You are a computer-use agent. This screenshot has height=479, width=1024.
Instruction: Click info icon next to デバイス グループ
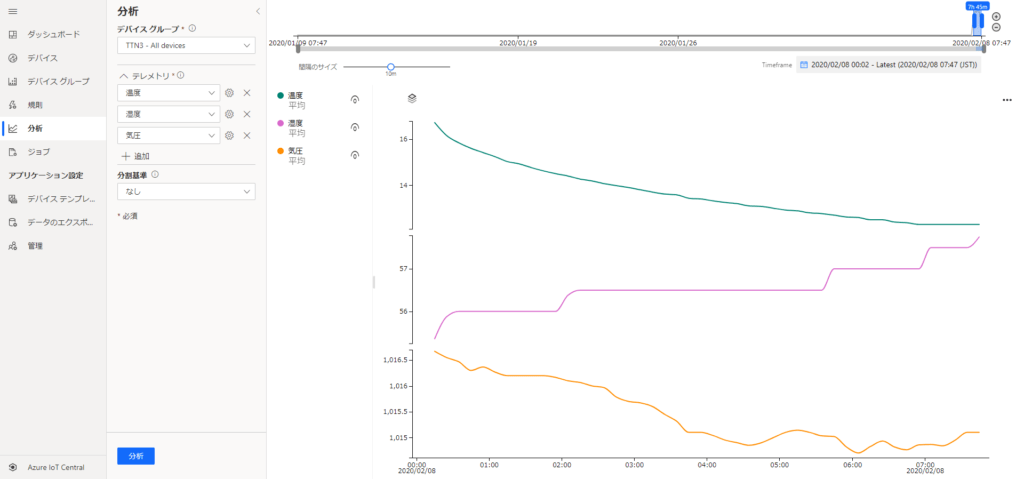coord(192,29)
